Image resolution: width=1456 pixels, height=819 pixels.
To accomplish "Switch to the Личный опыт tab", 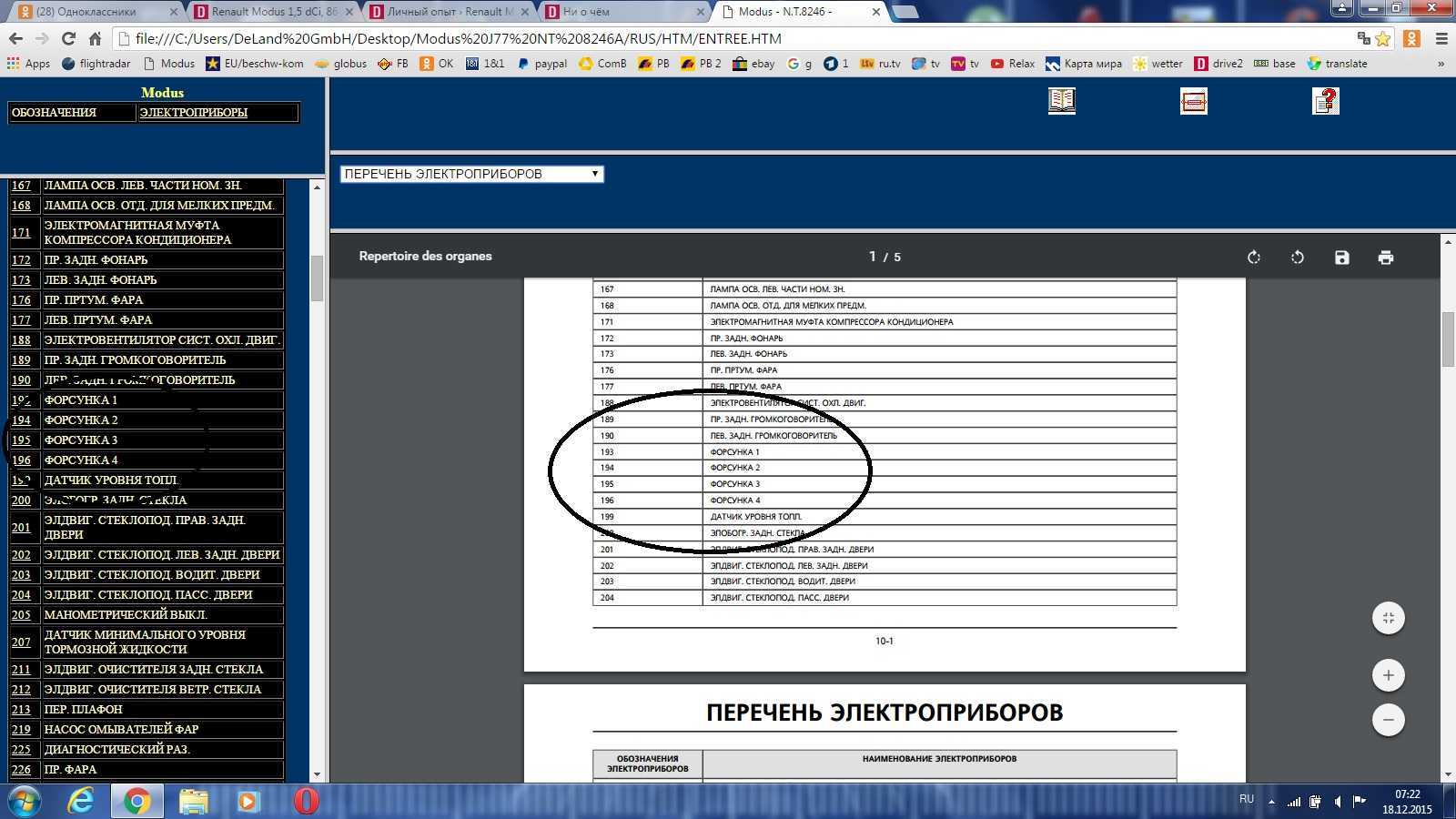I will pos(450,12).
